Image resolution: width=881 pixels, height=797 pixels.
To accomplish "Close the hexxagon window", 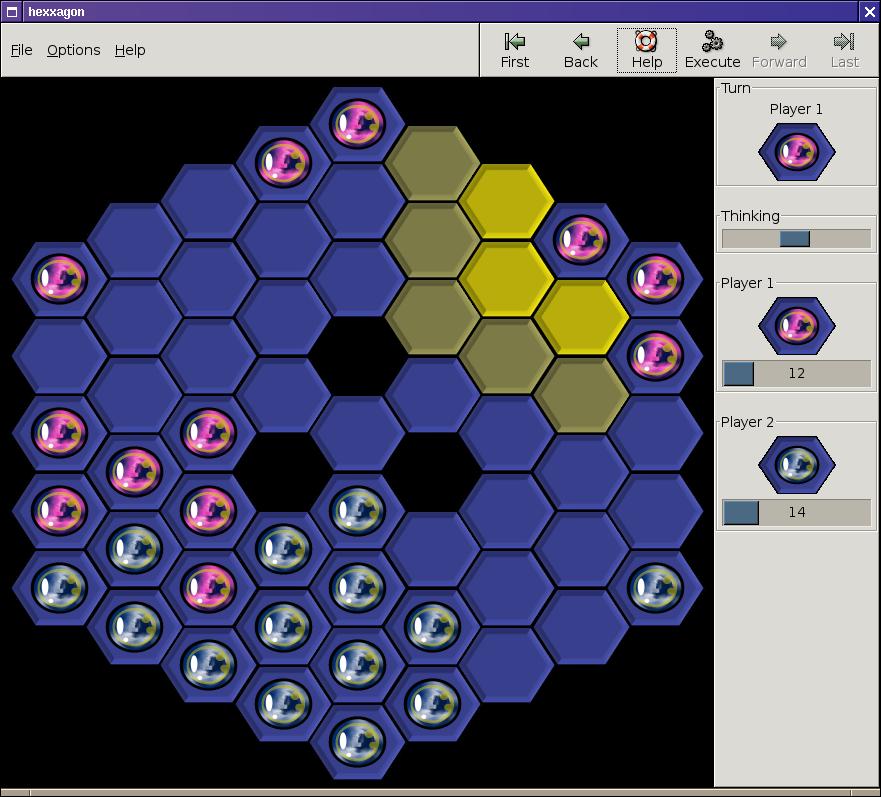I will pos(869,11).
